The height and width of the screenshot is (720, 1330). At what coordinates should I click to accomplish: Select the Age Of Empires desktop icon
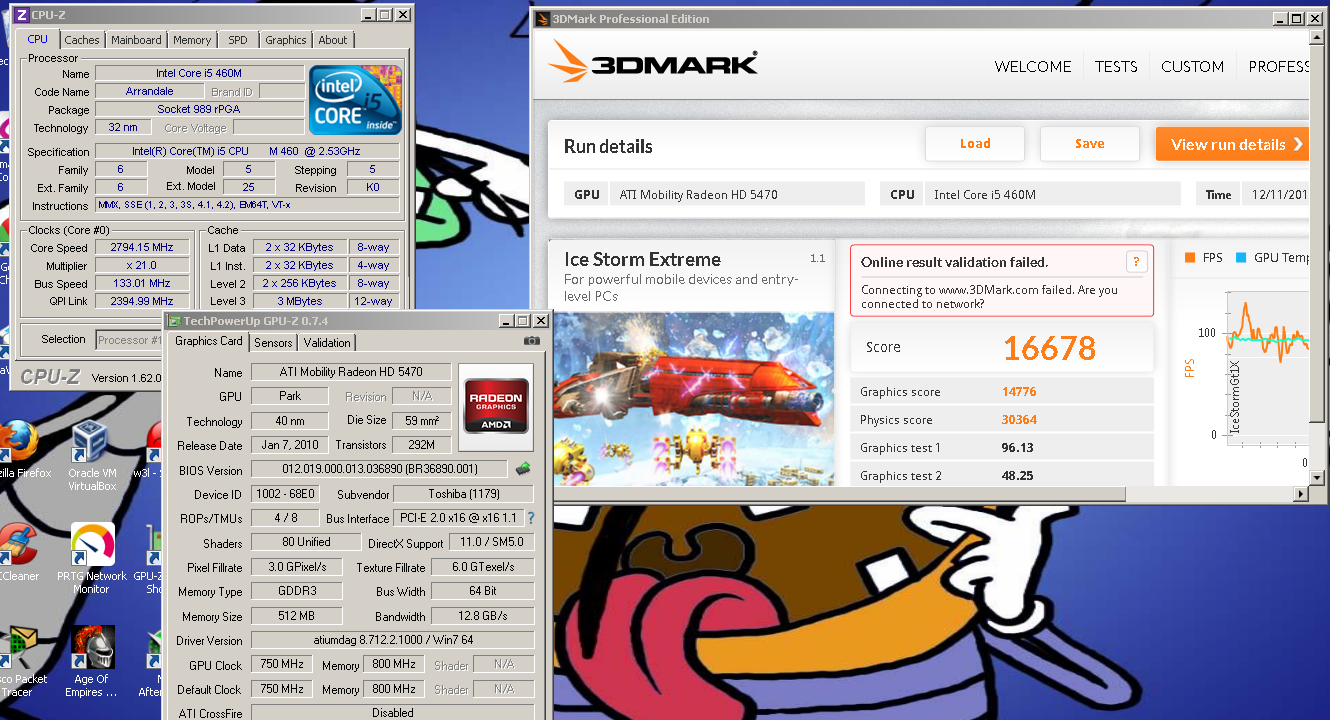92,662
